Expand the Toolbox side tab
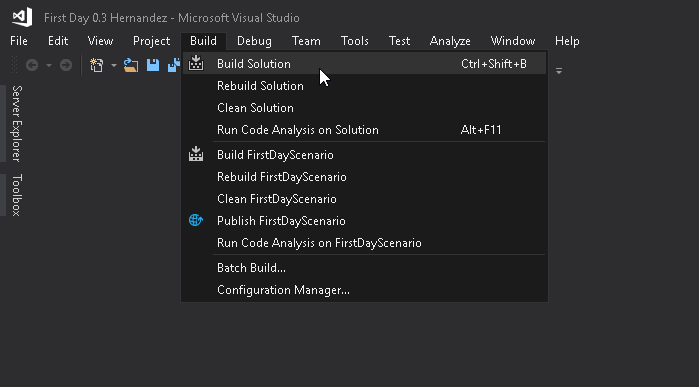The width and height of the screenshot is (699, 387). click(x=16, y=195)
